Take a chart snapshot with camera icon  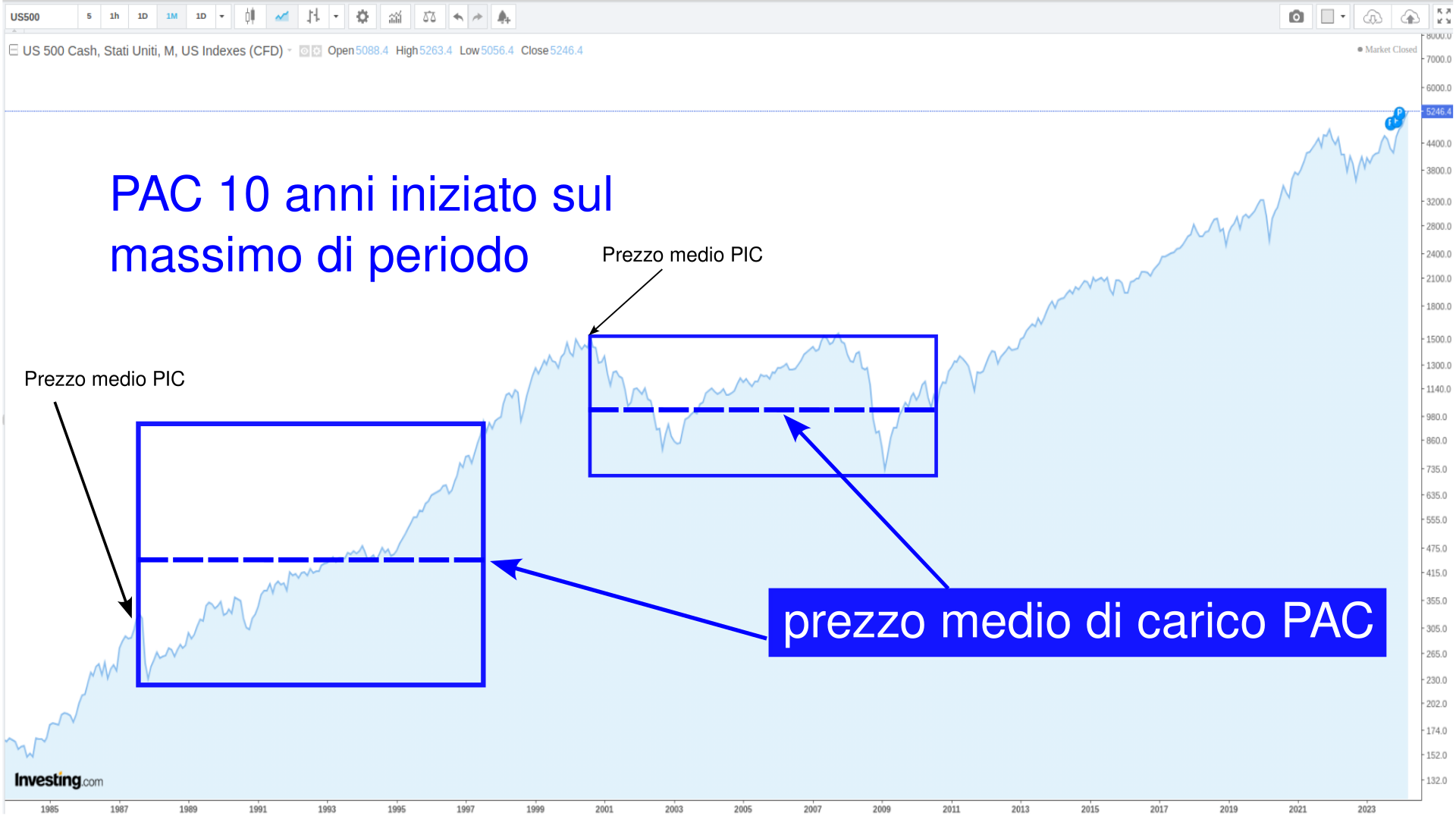coord(1296,16)
